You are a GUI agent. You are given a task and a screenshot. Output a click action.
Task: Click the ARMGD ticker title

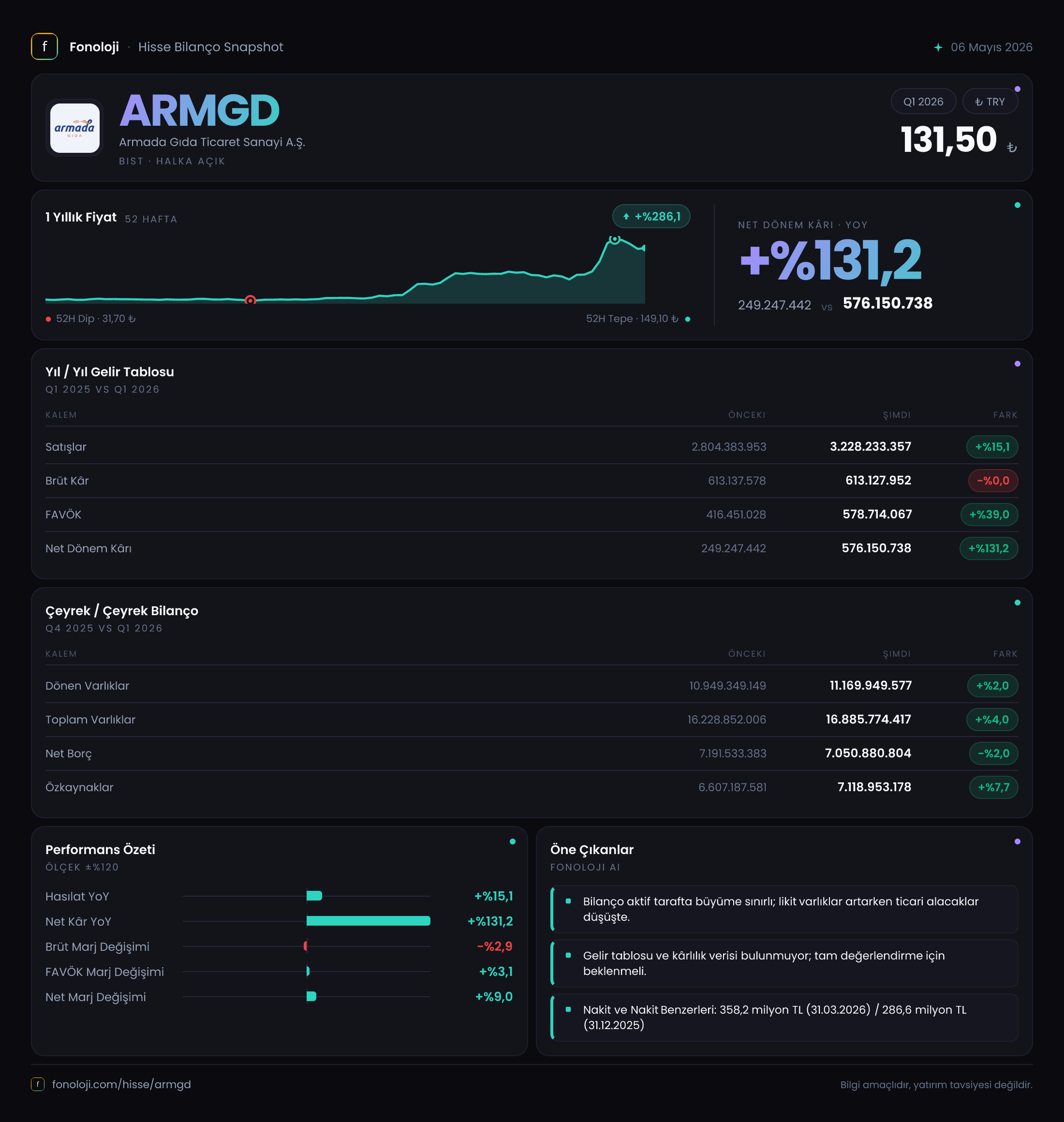click(x=200, y=111)
